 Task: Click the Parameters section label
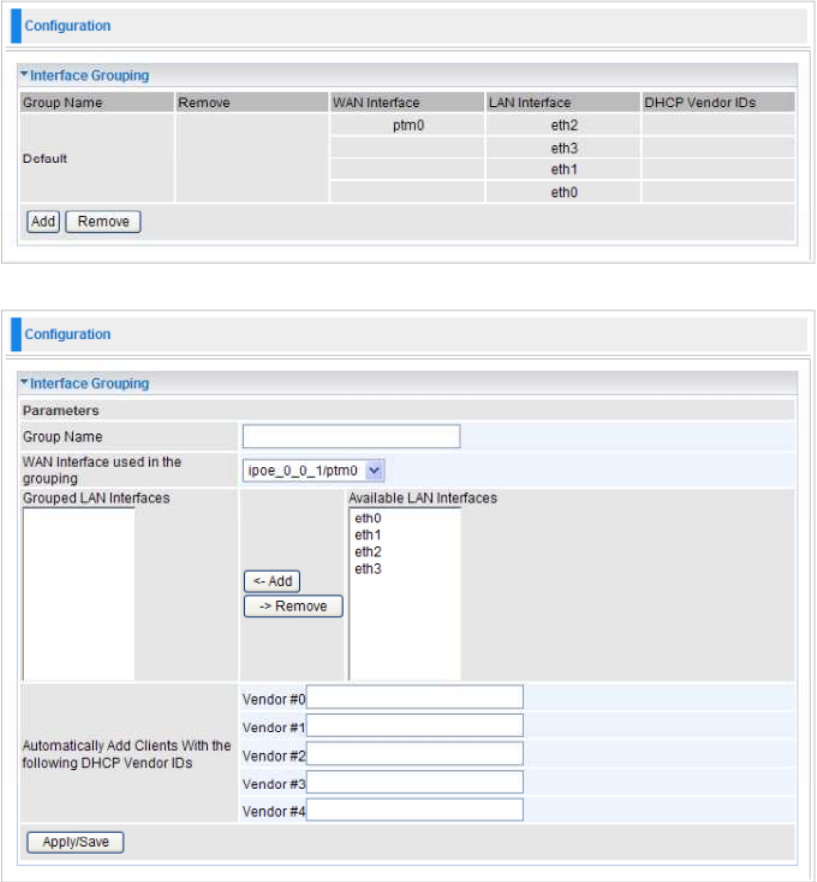click(x=61, y=411)
